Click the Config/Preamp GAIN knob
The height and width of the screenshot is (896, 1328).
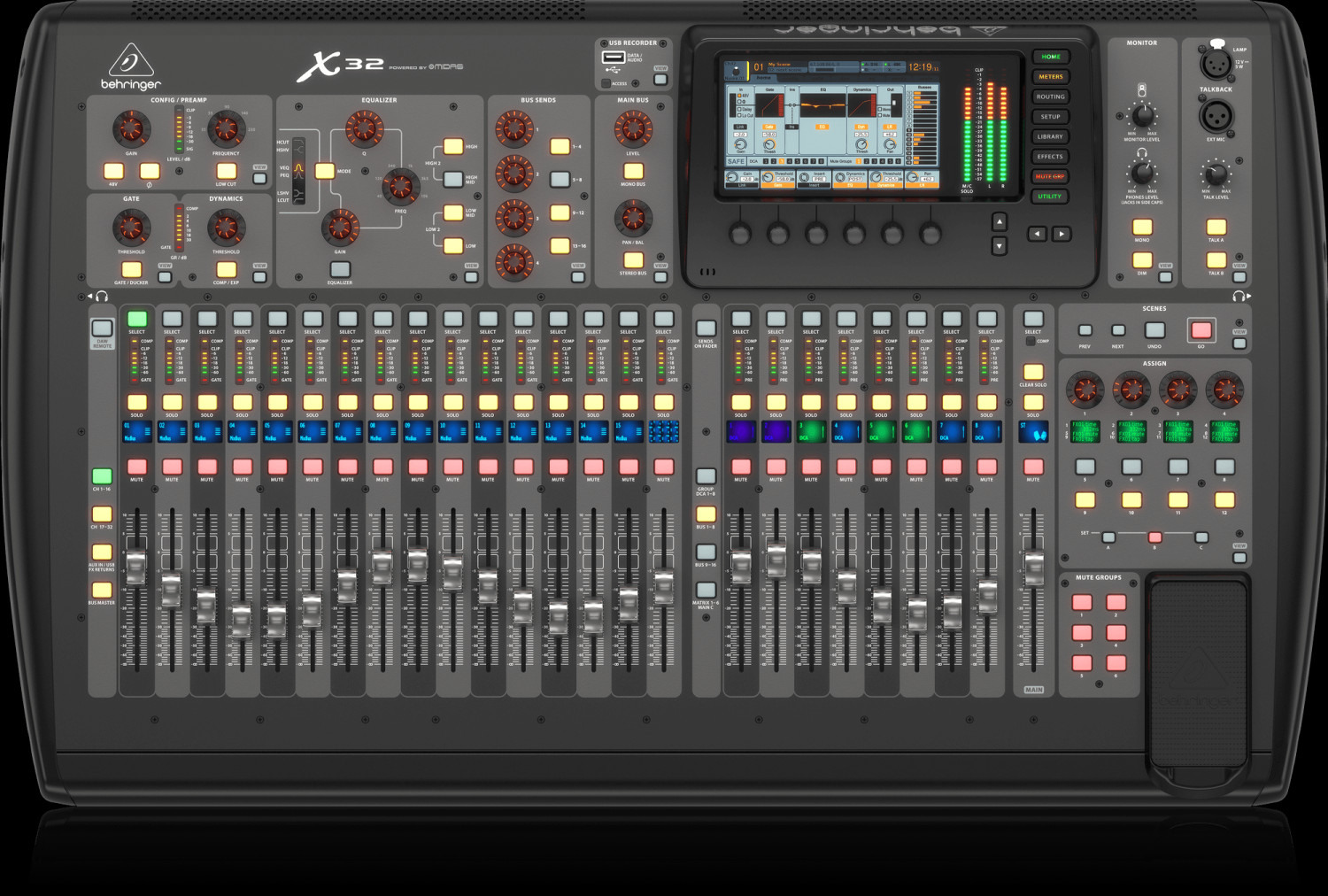coord(131,129)
